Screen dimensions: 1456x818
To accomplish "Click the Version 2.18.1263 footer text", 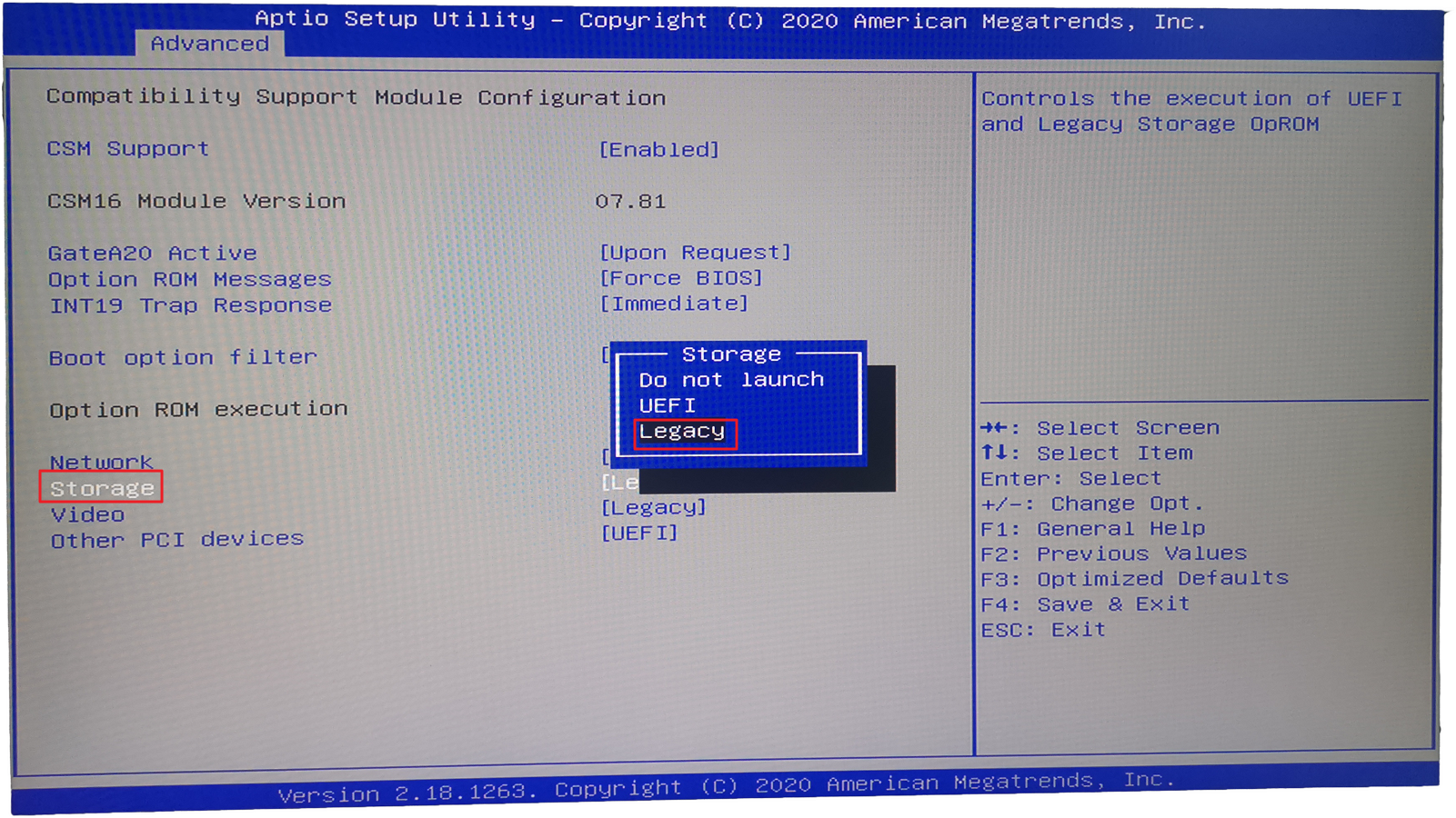I will pyautogui.click(x=727, y=787).
